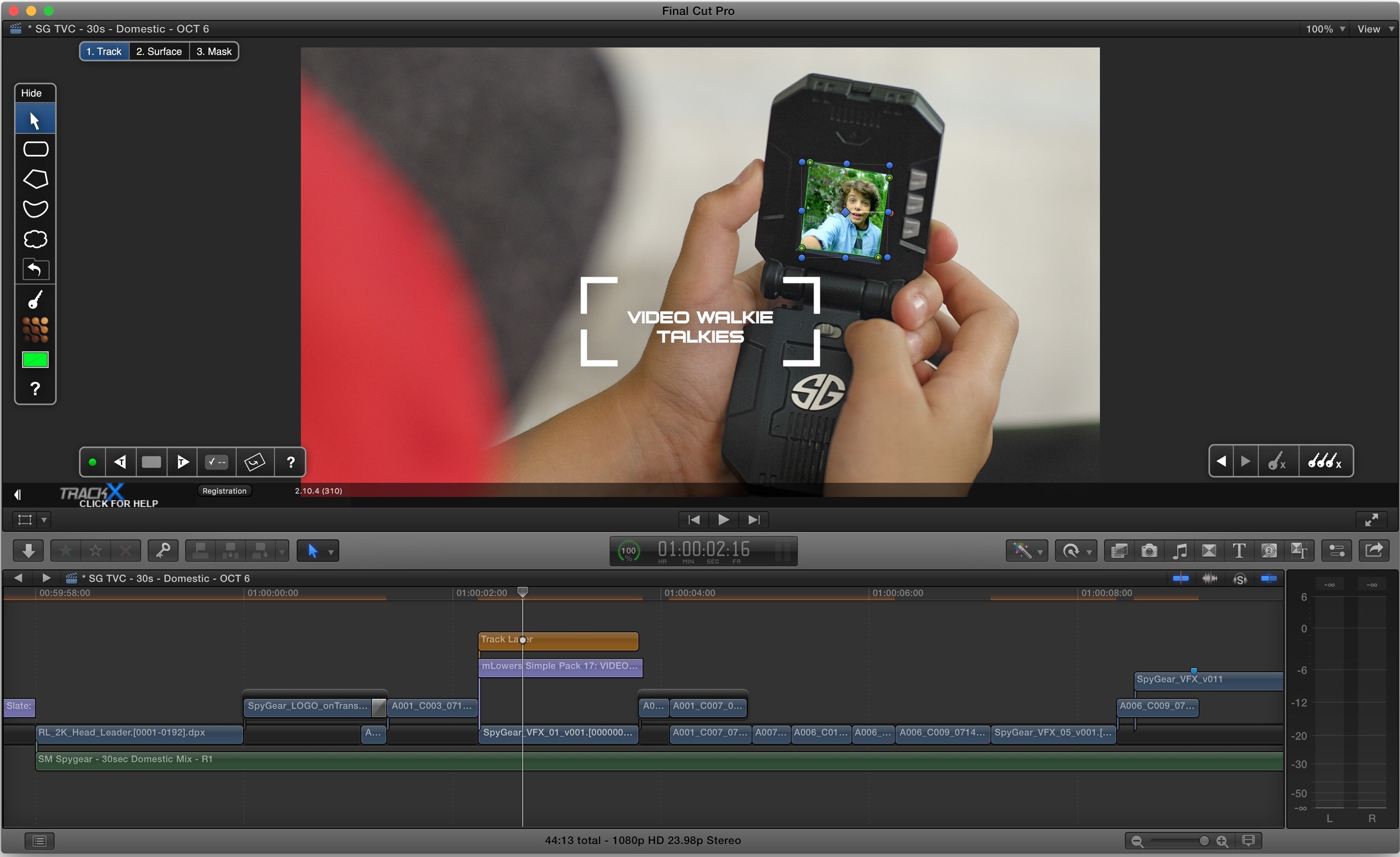
Task: Toggle the green tracking indicator dot
Action: pyautogui.click(x=92, y=462)
